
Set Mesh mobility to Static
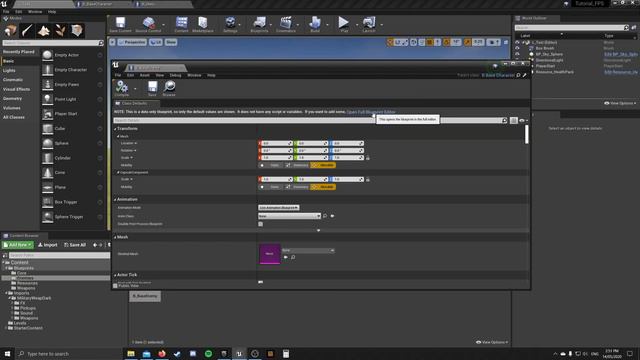point(271,165)
